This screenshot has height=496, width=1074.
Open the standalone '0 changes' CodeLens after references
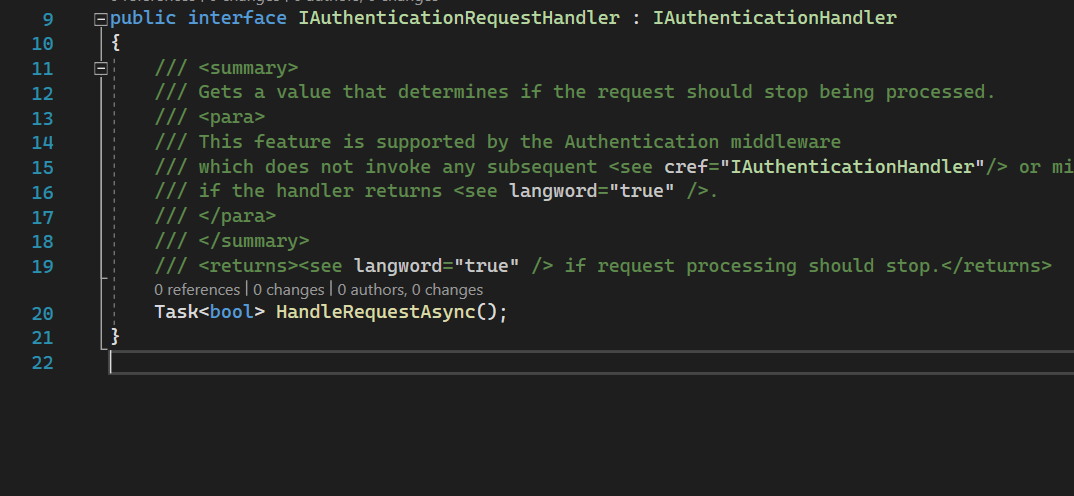click(288, 290)
